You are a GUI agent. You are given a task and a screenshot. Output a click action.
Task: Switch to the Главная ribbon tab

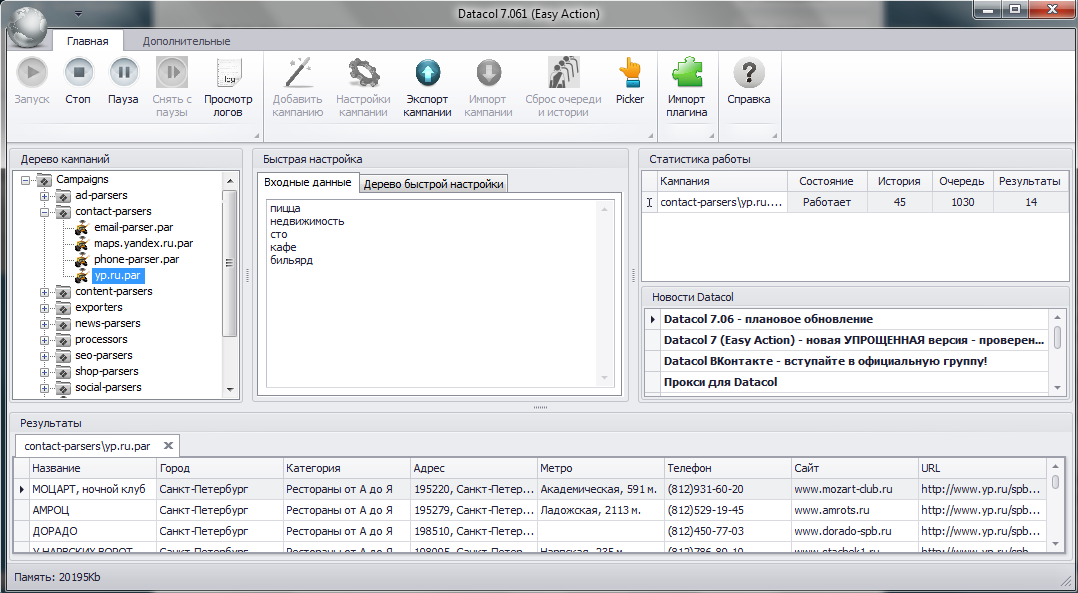point(87,41)
